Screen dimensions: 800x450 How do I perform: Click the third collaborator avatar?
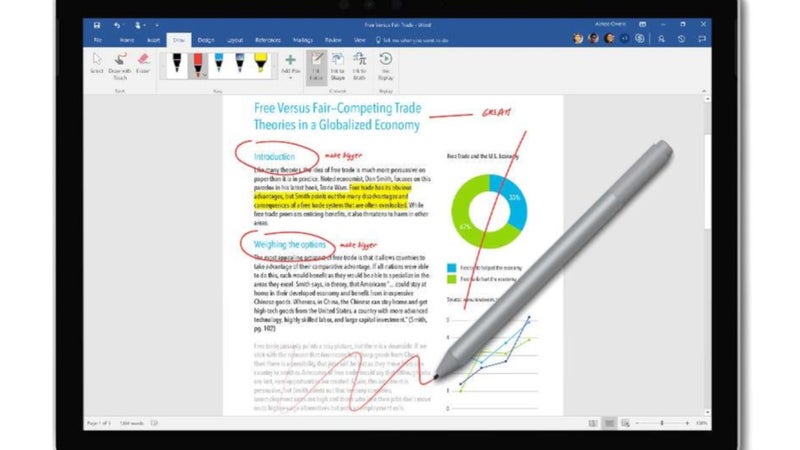[609, 39]
